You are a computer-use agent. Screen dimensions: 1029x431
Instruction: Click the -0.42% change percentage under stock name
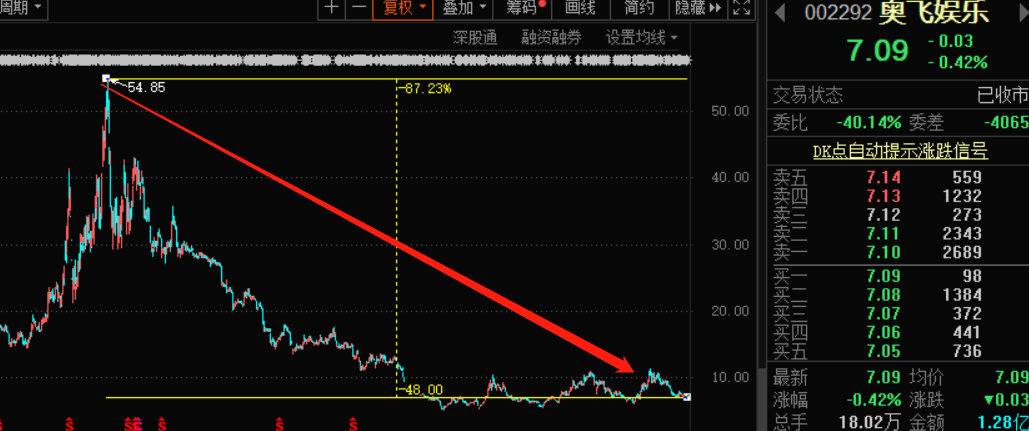[958, 62]
